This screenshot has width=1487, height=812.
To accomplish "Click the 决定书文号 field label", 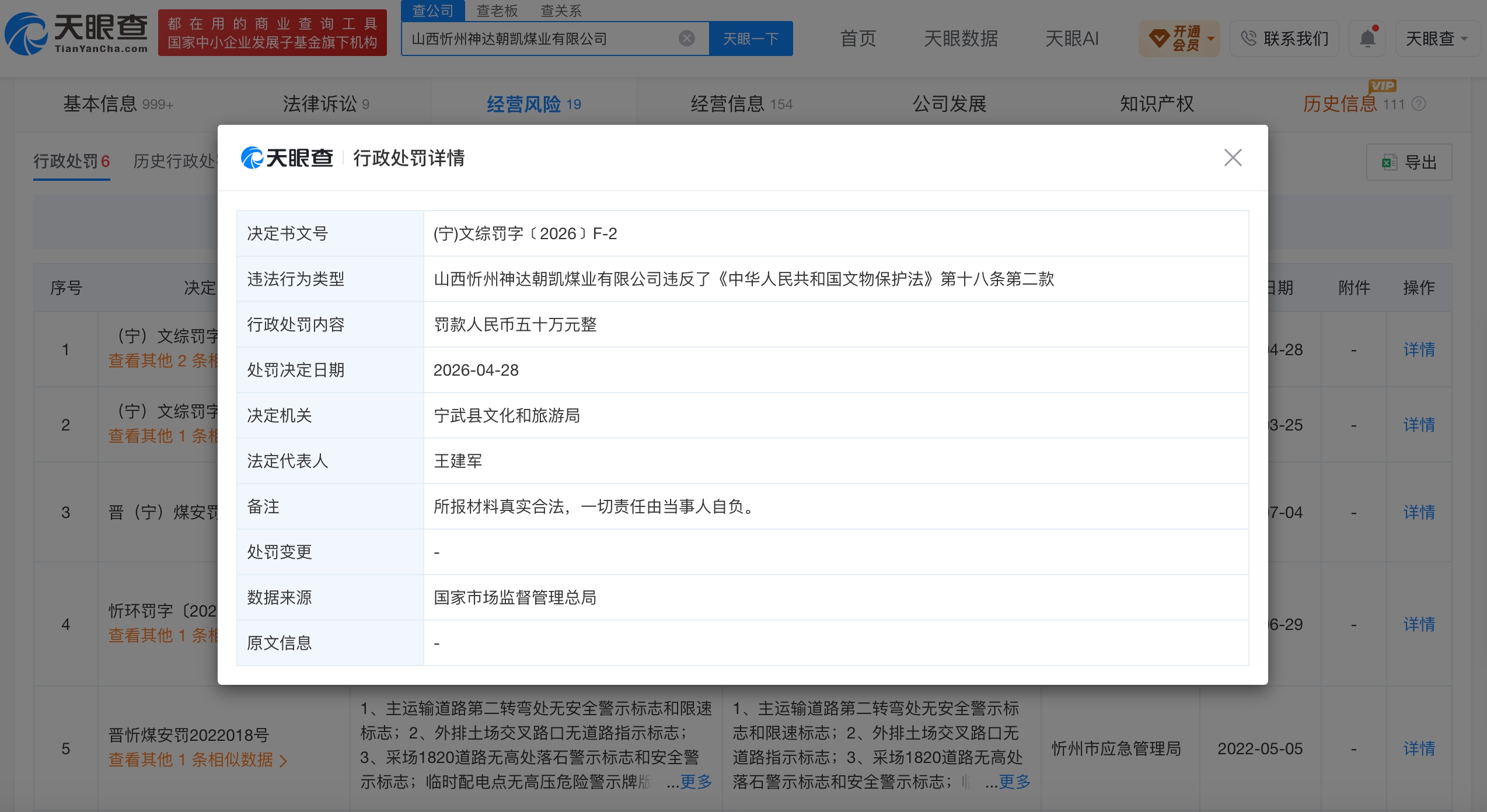I will 288,233.
